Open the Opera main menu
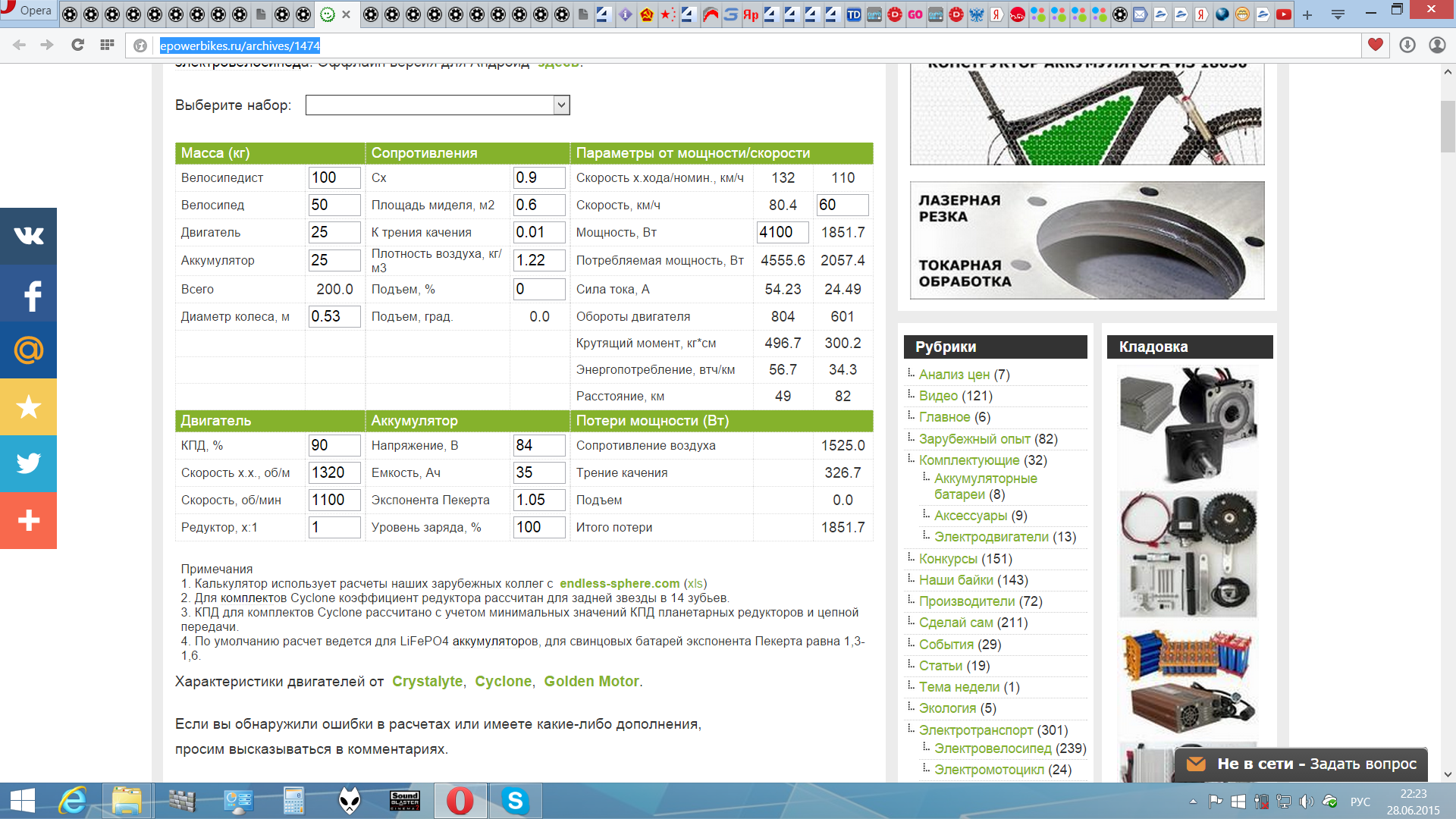 pos(27,11)
